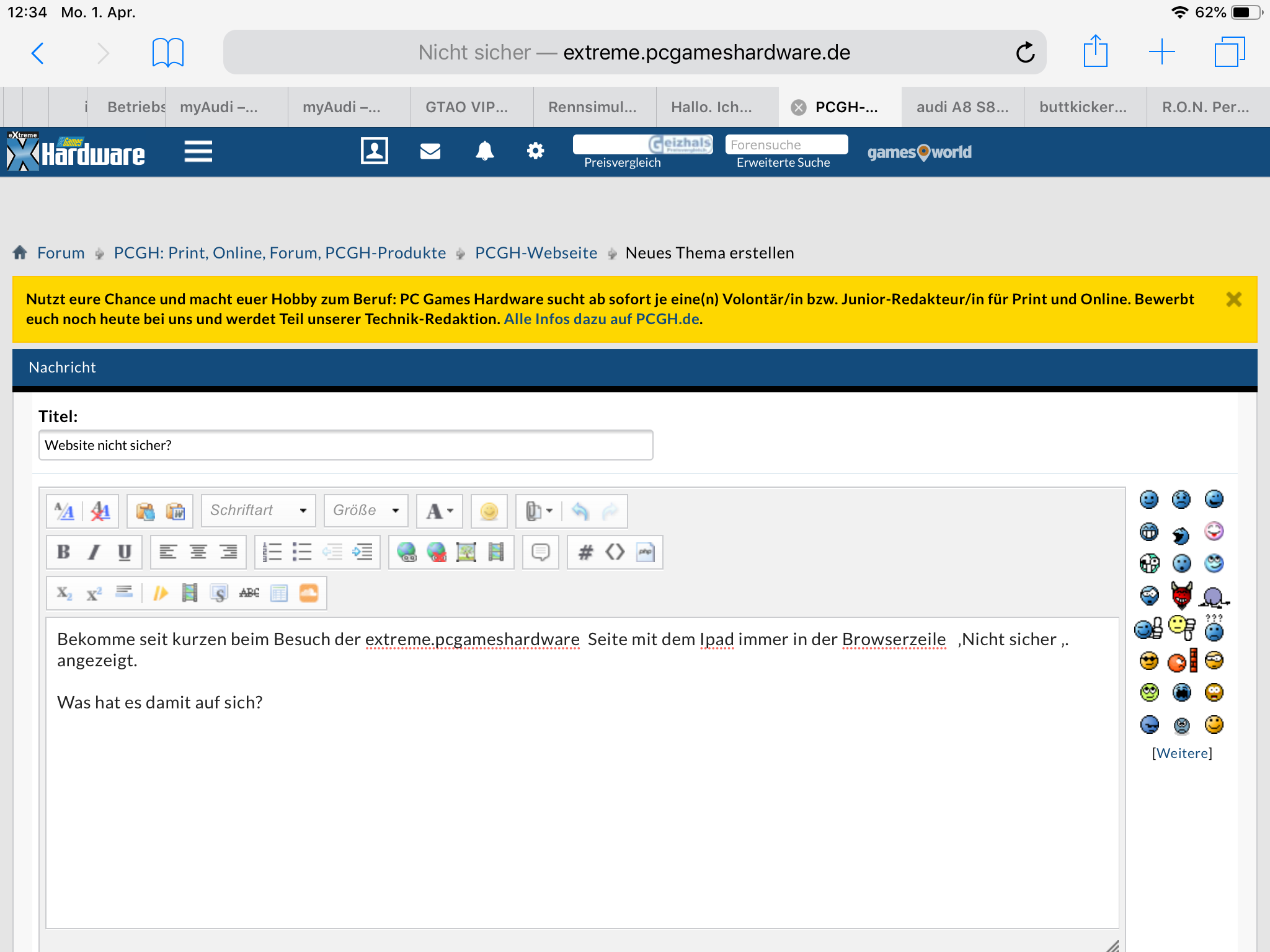
Task: Show the Safari tab overview icon
Action: [1230, 52]
